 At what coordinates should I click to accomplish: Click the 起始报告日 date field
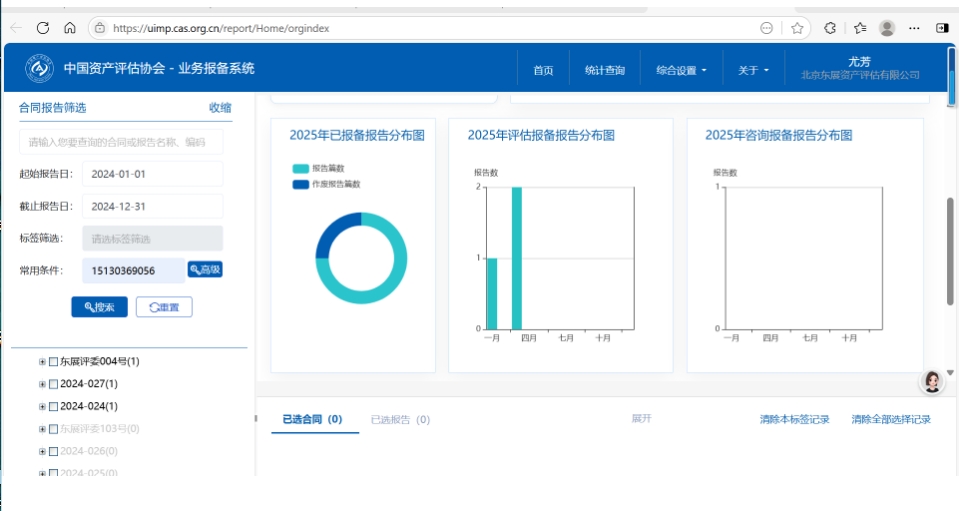pos(152,174)
